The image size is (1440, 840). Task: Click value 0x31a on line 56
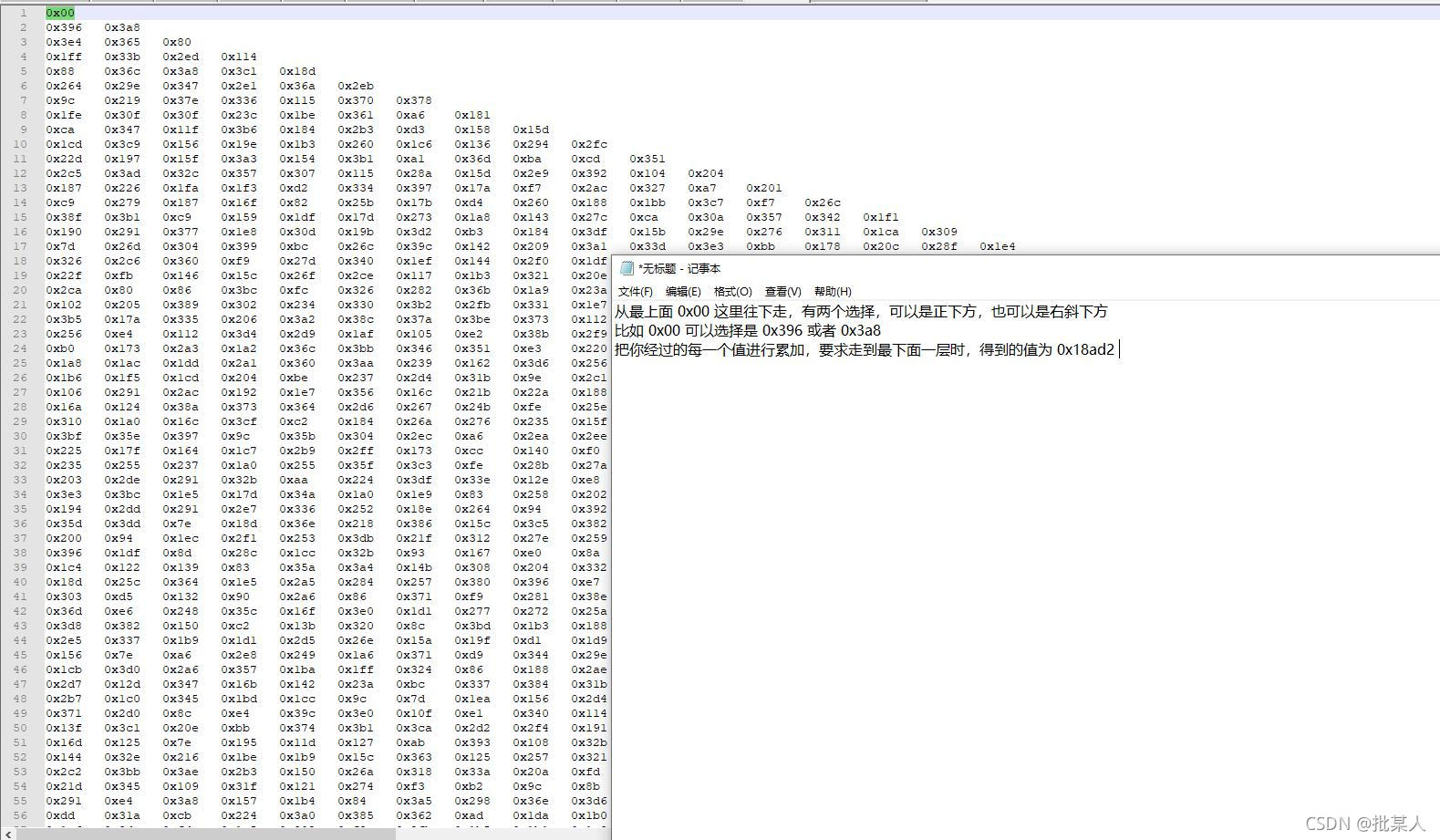pos(122,815)
